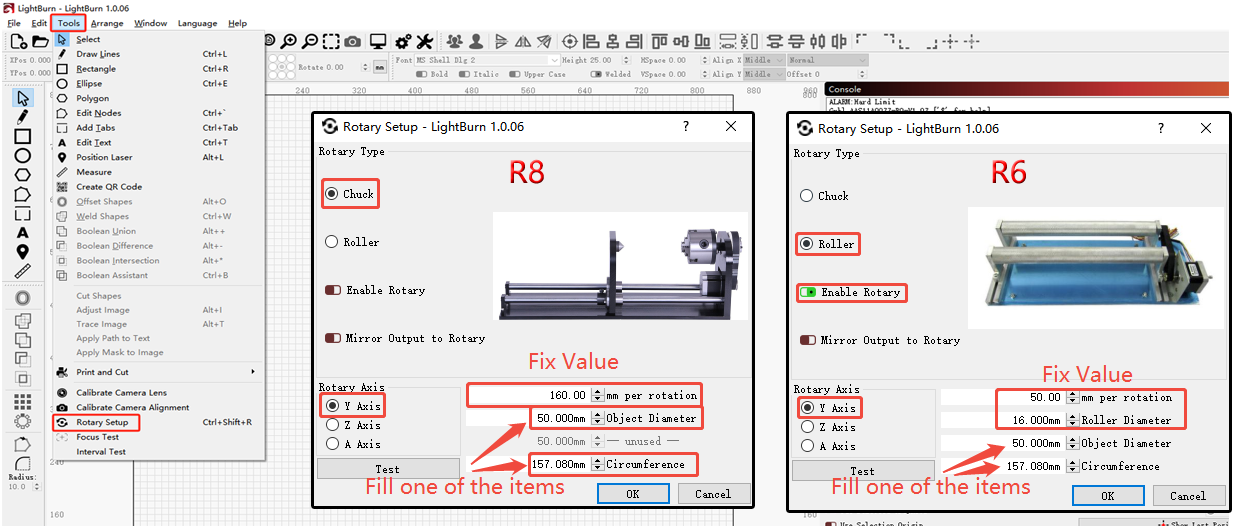Click OK in the R8 Rotary Setup dialog
Viewport: 1236px width, 526px height.
click(633, 493)
